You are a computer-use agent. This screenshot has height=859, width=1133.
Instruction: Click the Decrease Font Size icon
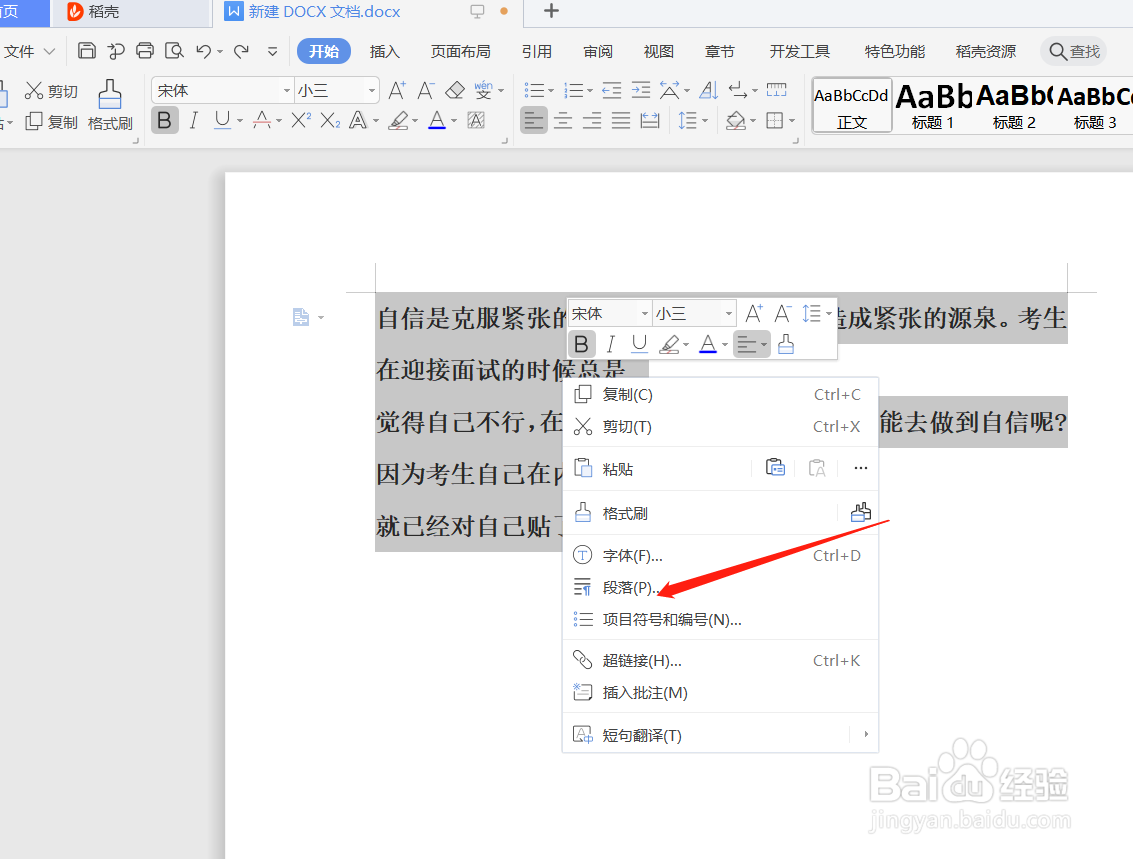point(424,90)
